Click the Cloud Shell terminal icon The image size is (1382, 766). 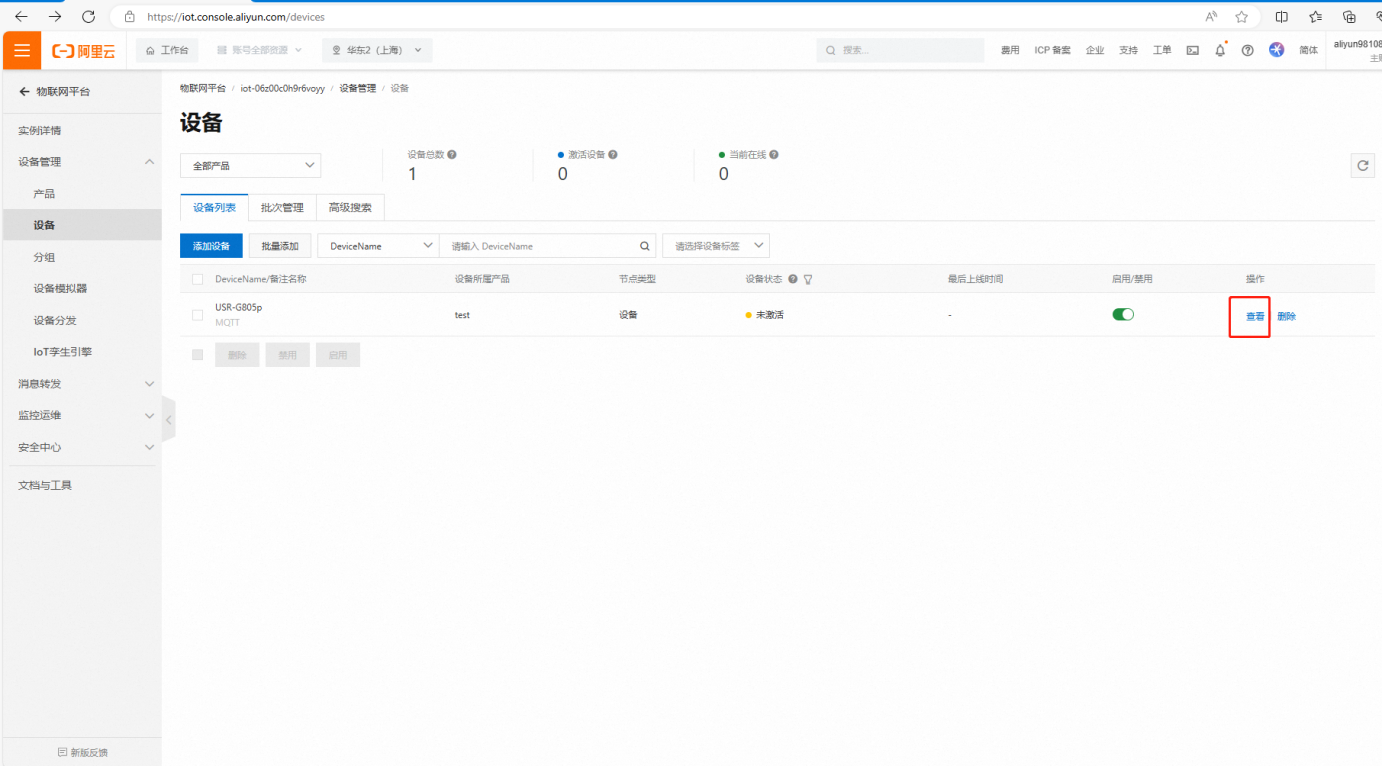point(1192,50)
